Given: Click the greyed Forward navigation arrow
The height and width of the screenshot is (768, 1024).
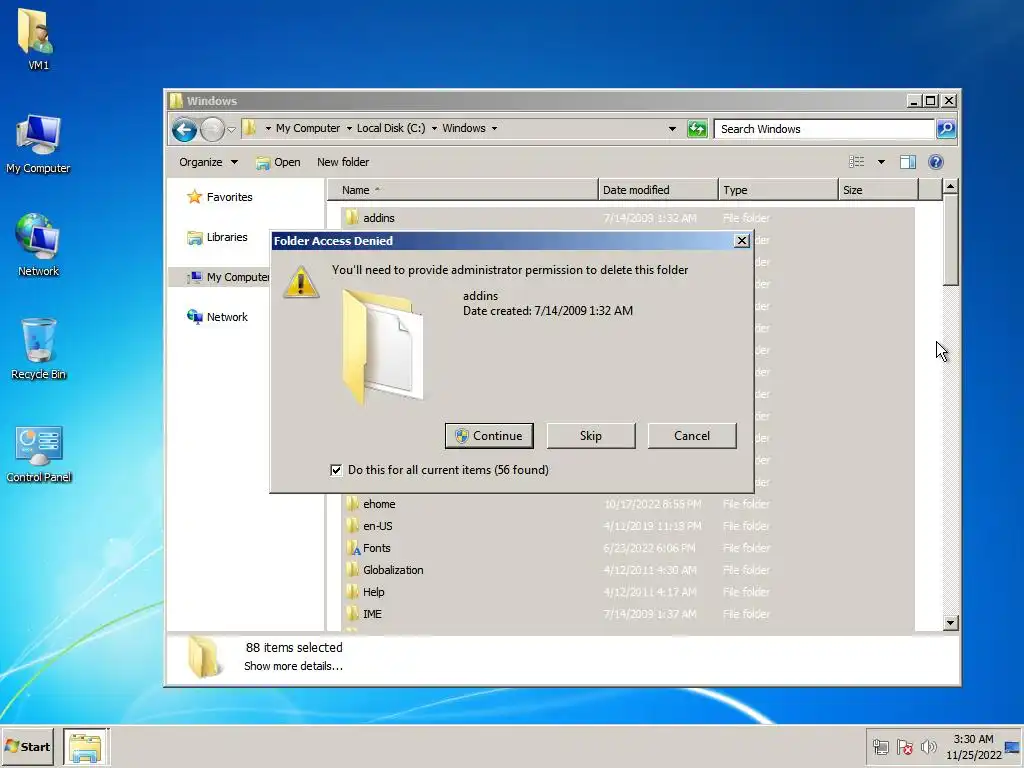Looking at the screenshot, I should [212, 129].
